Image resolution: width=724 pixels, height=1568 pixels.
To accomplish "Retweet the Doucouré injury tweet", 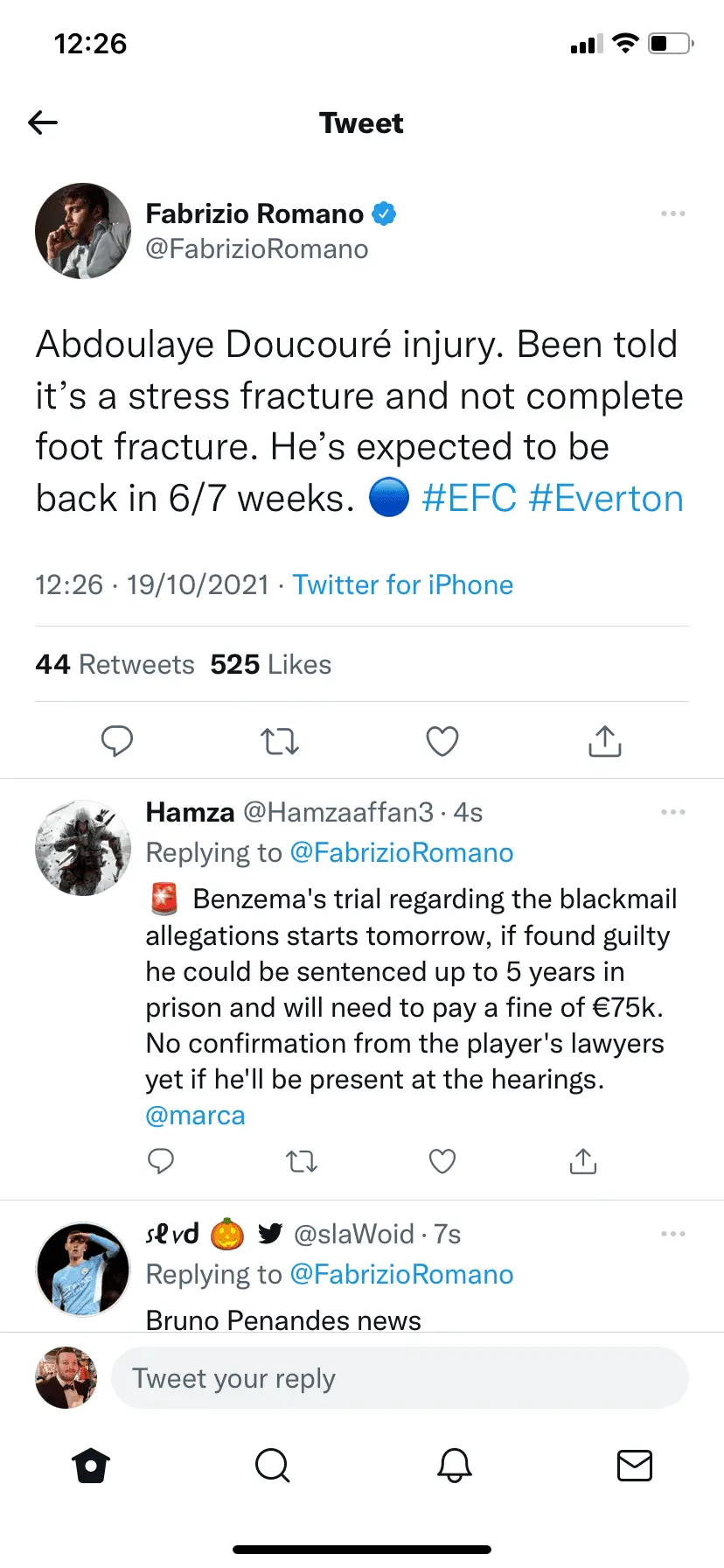I will [x=280, y=741].
